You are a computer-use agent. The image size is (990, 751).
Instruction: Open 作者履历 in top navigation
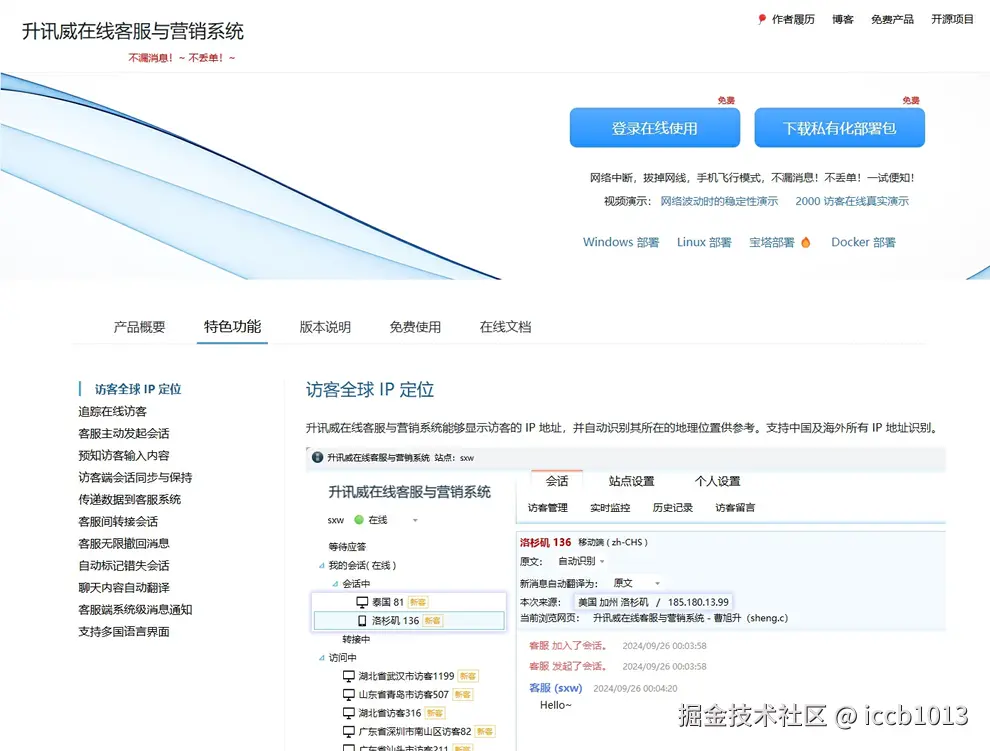pos(793,20)
